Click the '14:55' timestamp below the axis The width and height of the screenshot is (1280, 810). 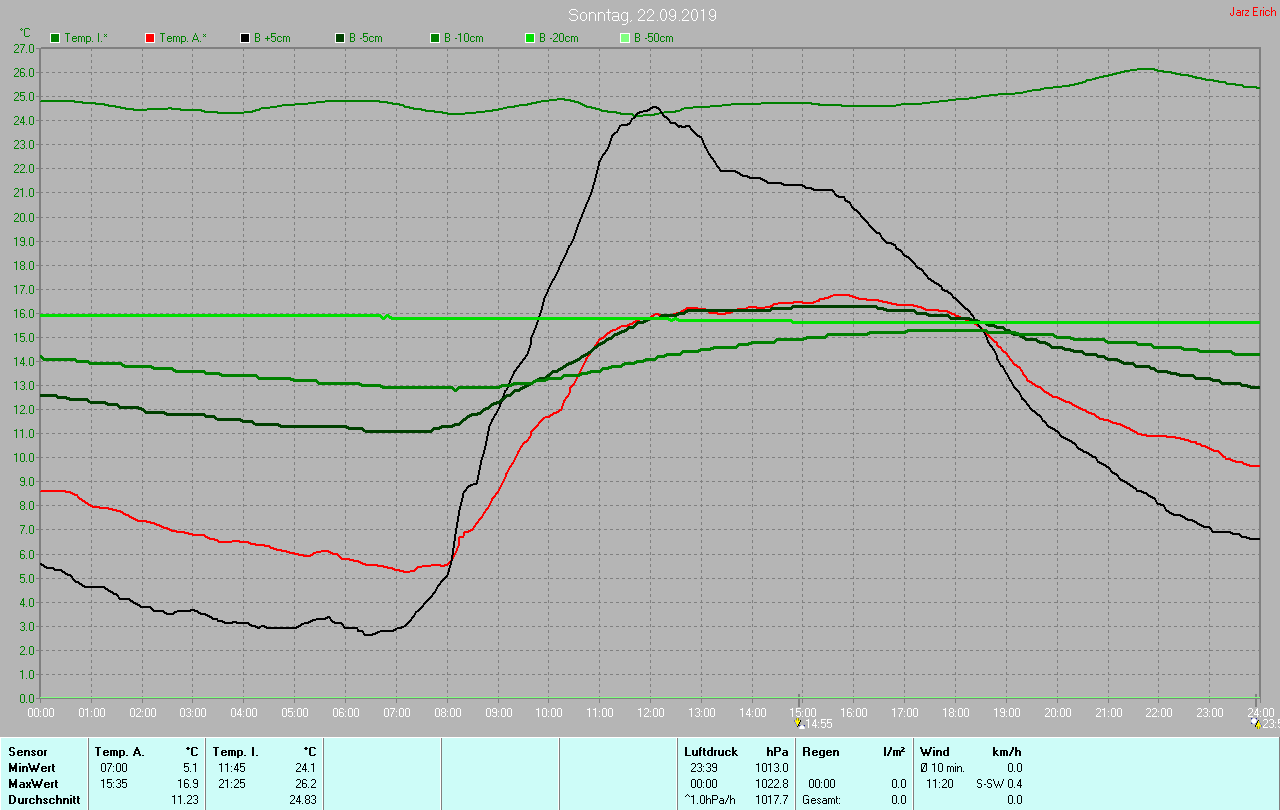pyautogui.click(x=819, y=723)
